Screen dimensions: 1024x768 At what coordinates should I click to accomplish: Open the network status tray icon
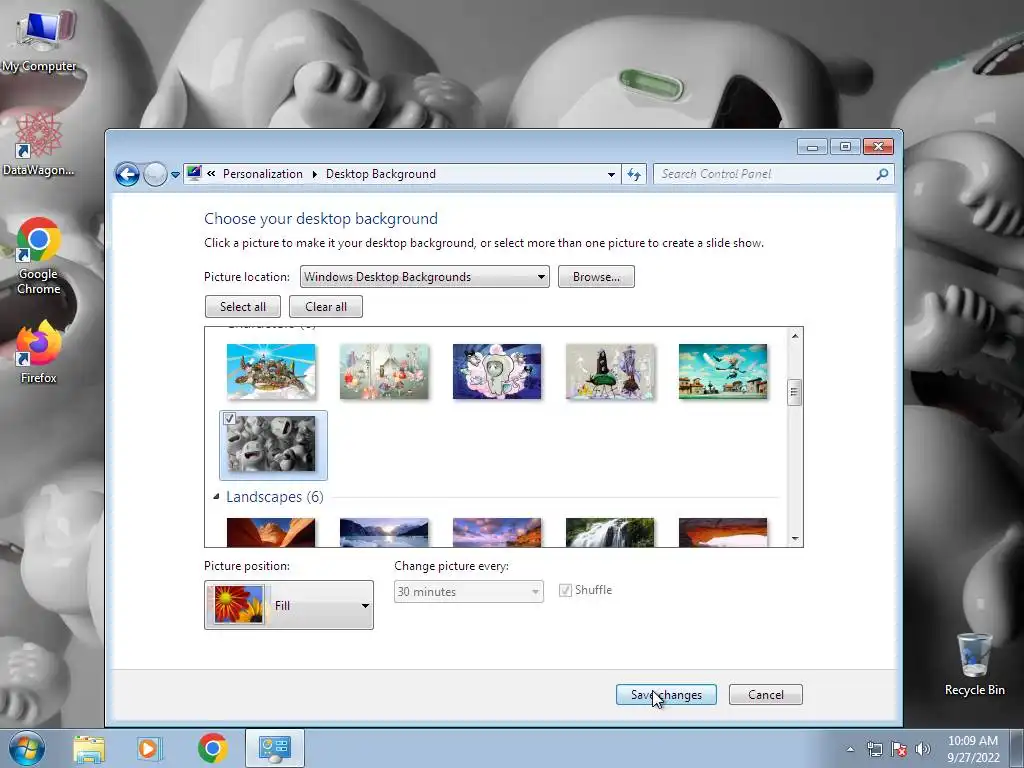point(874,749)
